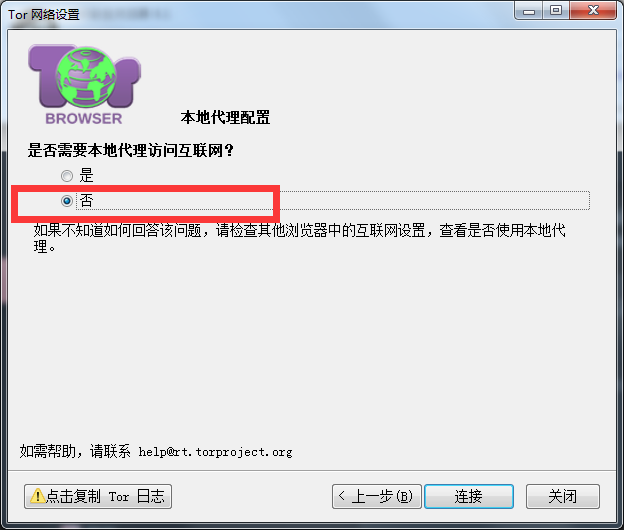Click the back chevron on 上一步 button
624x530 pixels.
click(x=341, y=495)
